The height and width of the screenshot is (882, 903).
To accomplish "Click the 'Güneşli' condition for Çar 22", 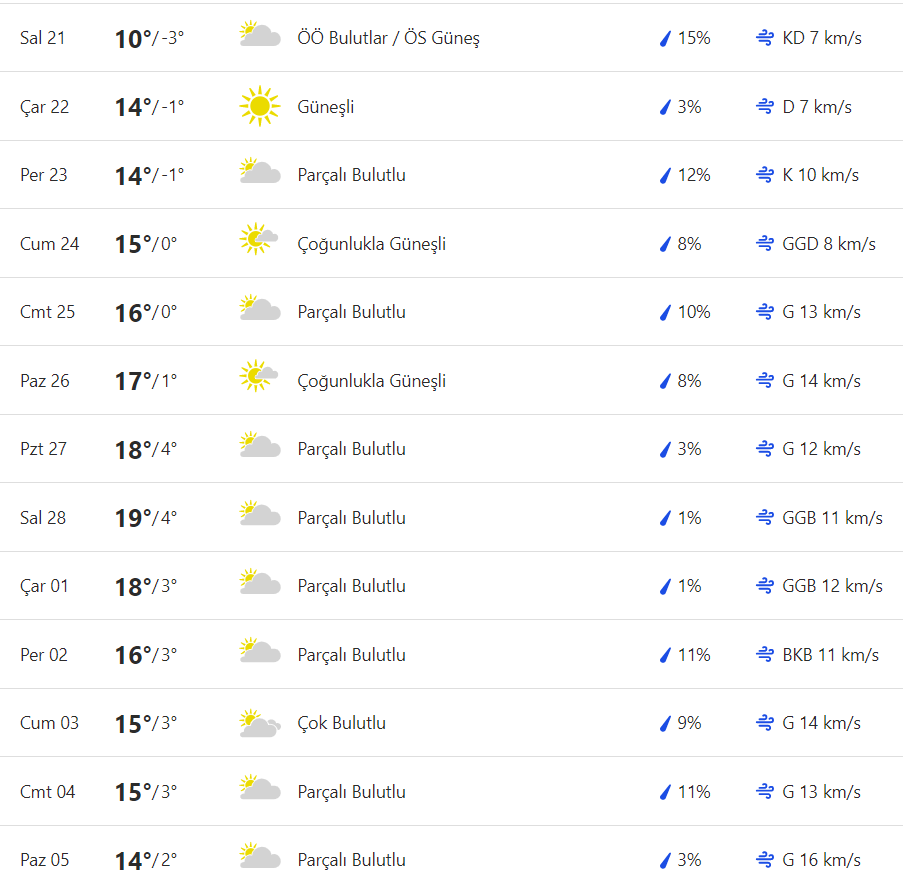I will [x=325, y=107].
